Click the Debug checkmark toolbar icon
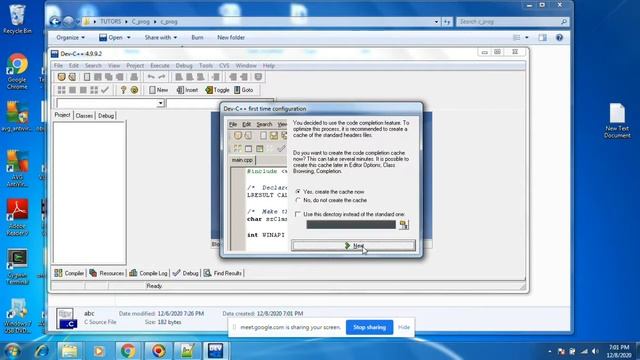Image resolution: width=640 pixels, height=360 pixels. pos(105,90)
